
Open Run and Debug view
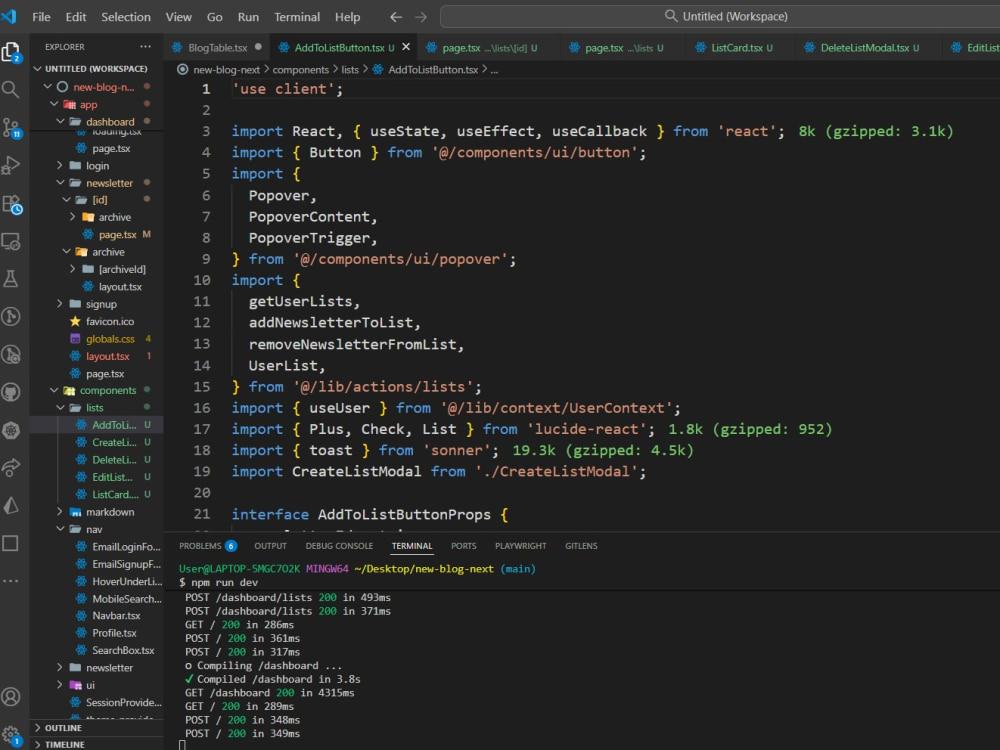11,165
